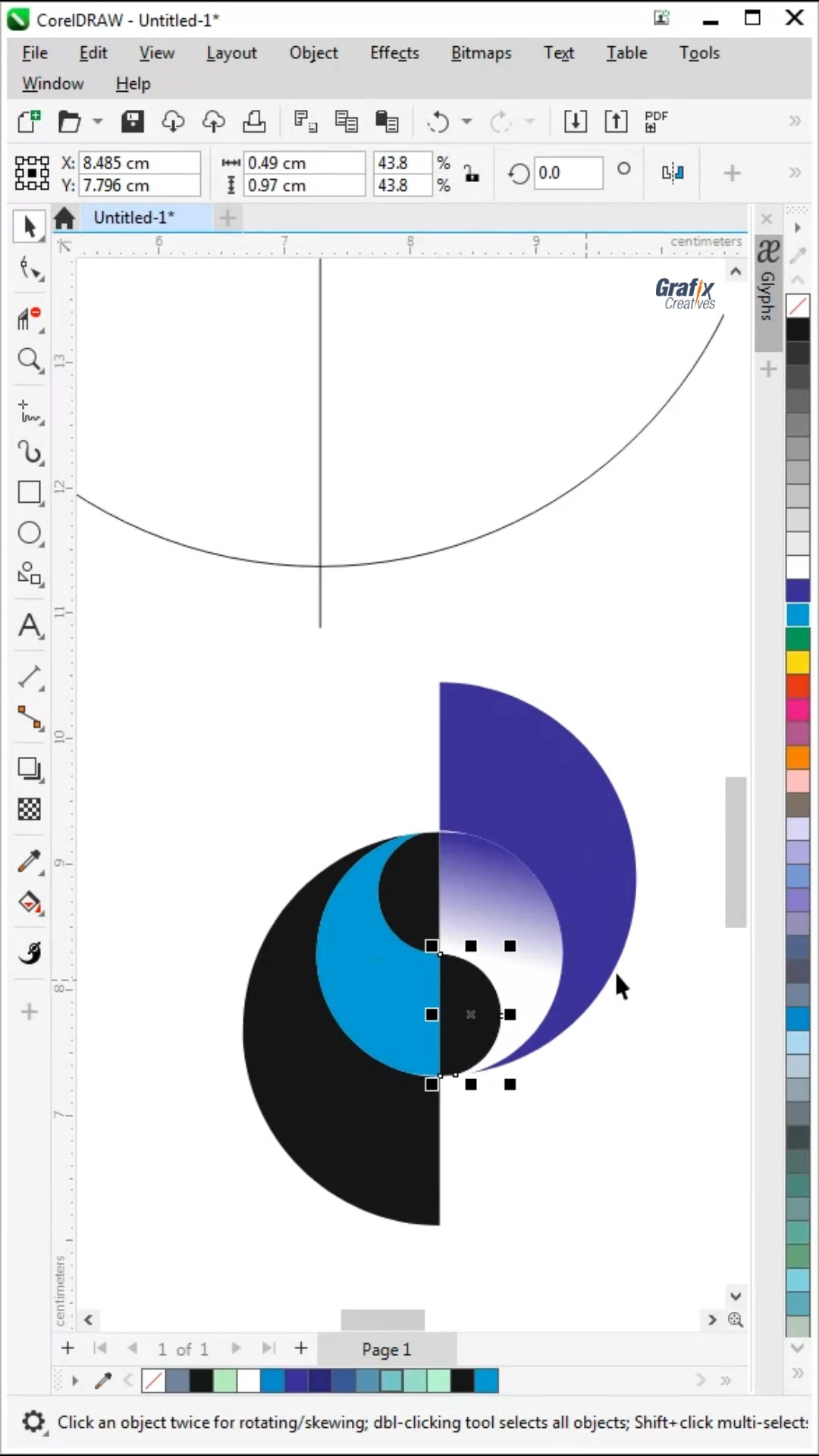Screen dimensions: 819x1456
Task: Add a page after with plus button
Action: point(301,1348)
